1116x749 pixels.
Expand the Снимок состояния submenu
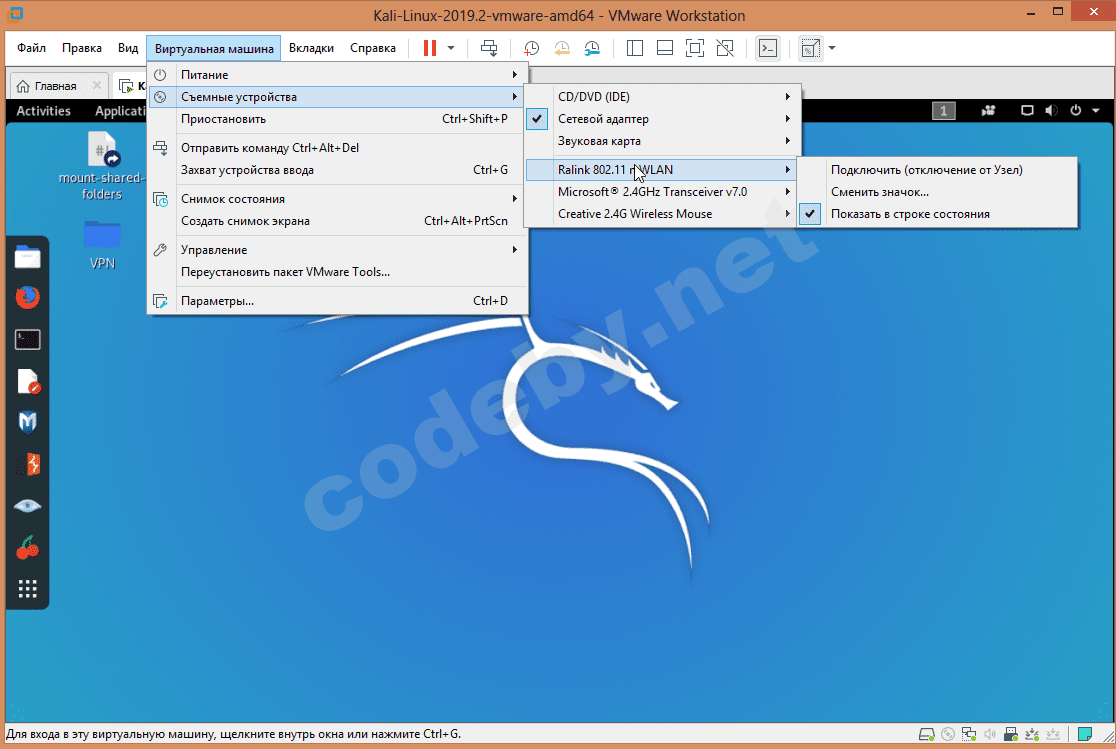coord(338,199)
